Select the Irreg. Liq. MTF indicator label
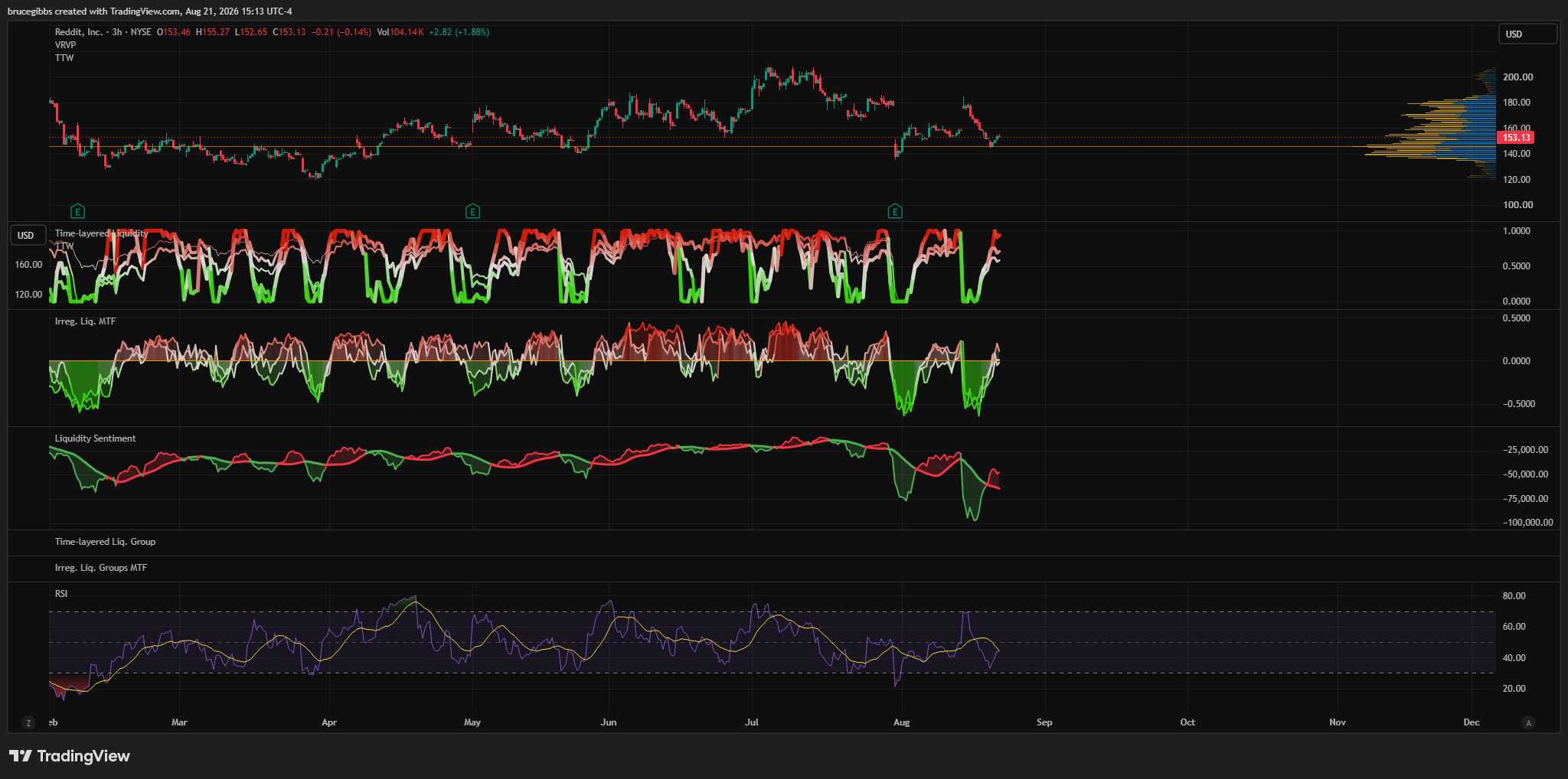Viewport: 1568px width, 779px height. point(85,321)
